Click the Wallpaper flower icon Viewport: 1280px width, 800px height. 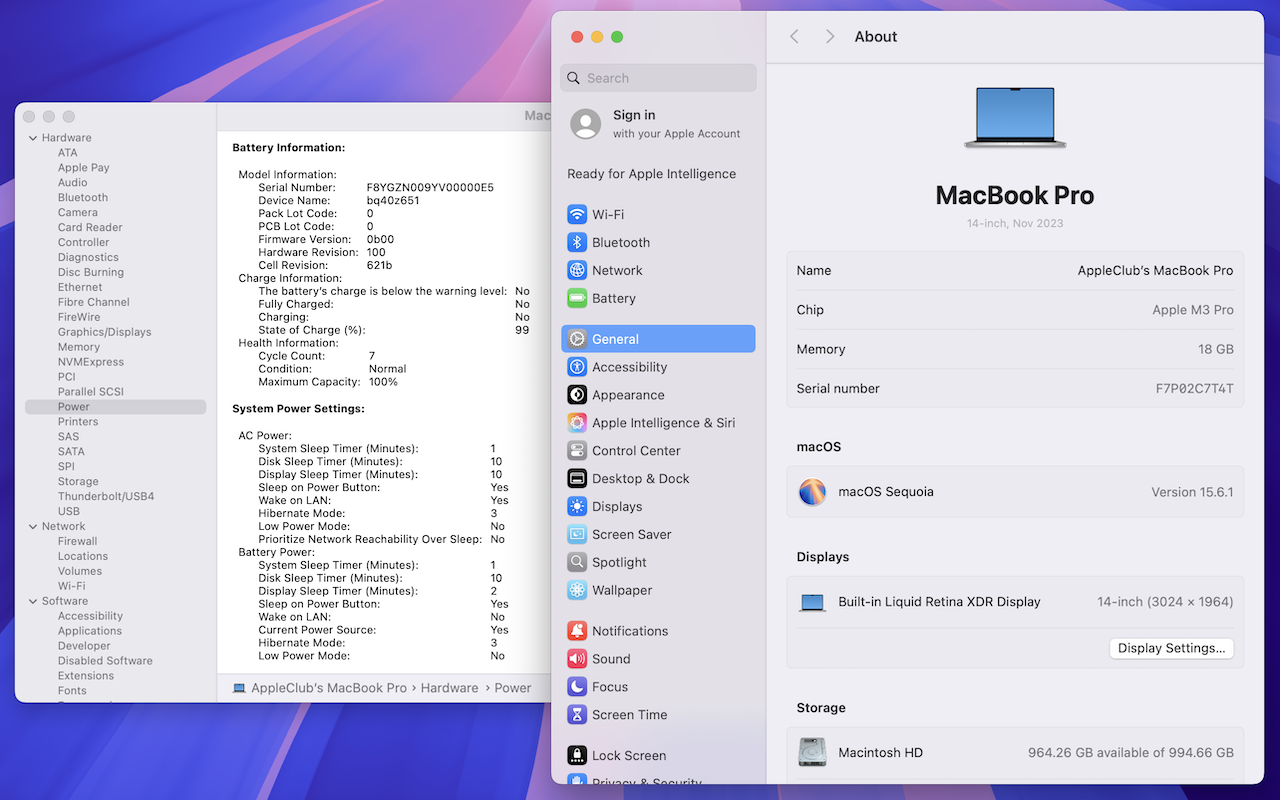tap(577, 591)
